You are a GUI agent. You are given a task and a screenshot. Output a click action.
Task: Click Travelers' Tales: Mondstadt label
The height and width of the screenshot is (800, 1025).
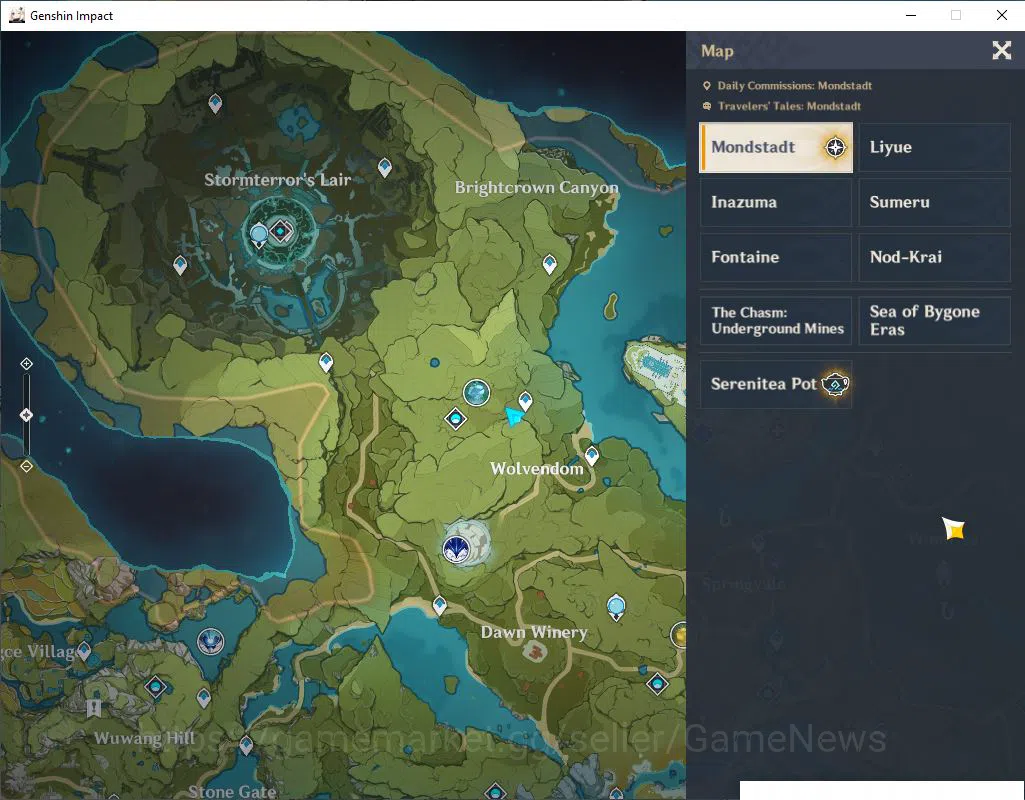(789, 106)
